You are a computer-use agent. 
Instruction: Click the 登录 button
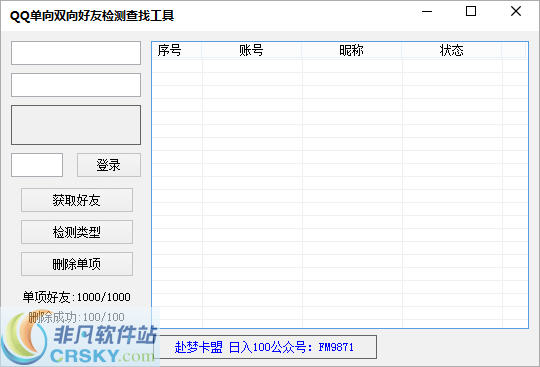click(x=109, y=165)
